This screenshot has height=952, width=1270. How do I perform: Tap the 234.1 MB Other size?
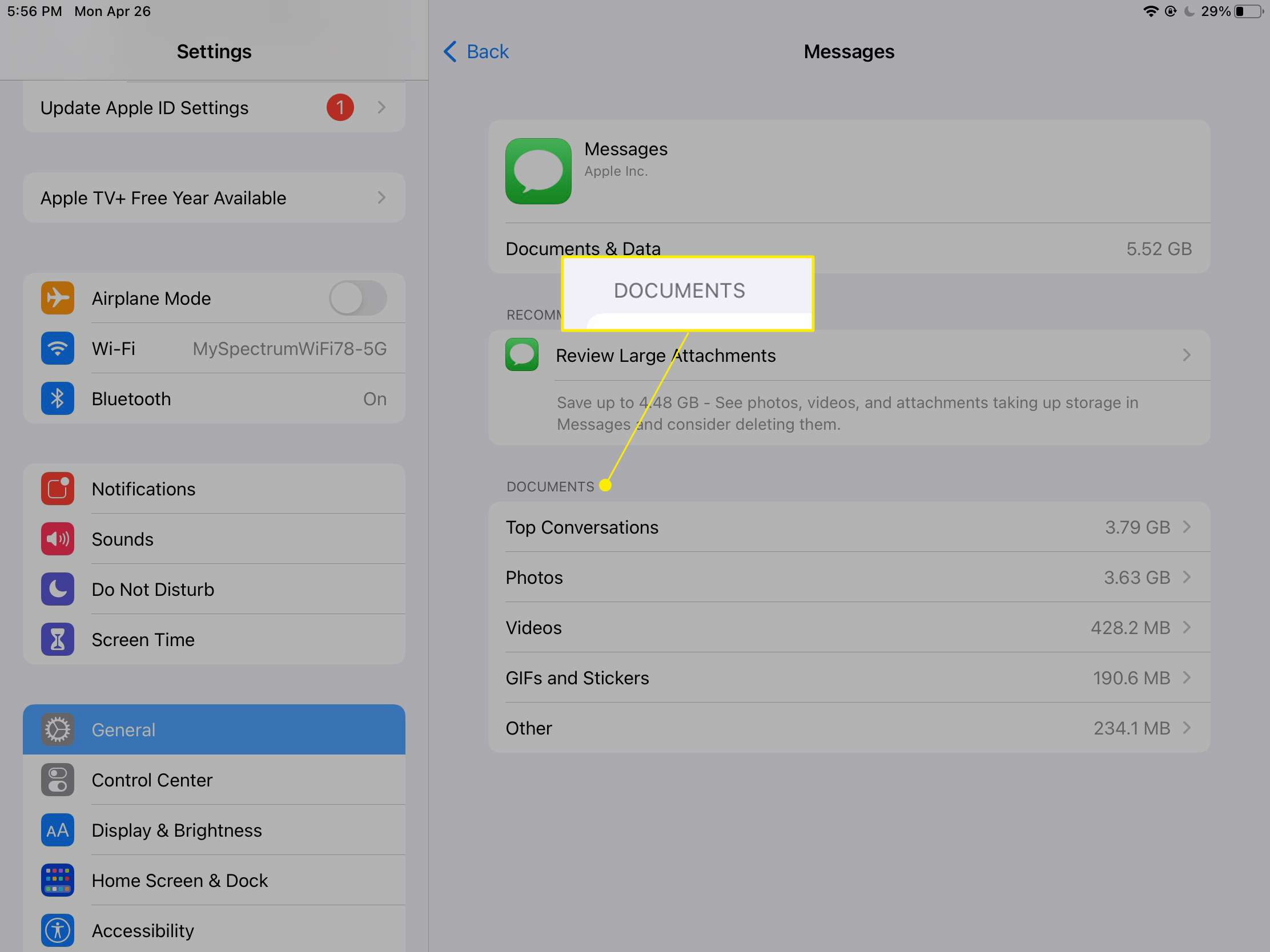tap(1132, 728)
